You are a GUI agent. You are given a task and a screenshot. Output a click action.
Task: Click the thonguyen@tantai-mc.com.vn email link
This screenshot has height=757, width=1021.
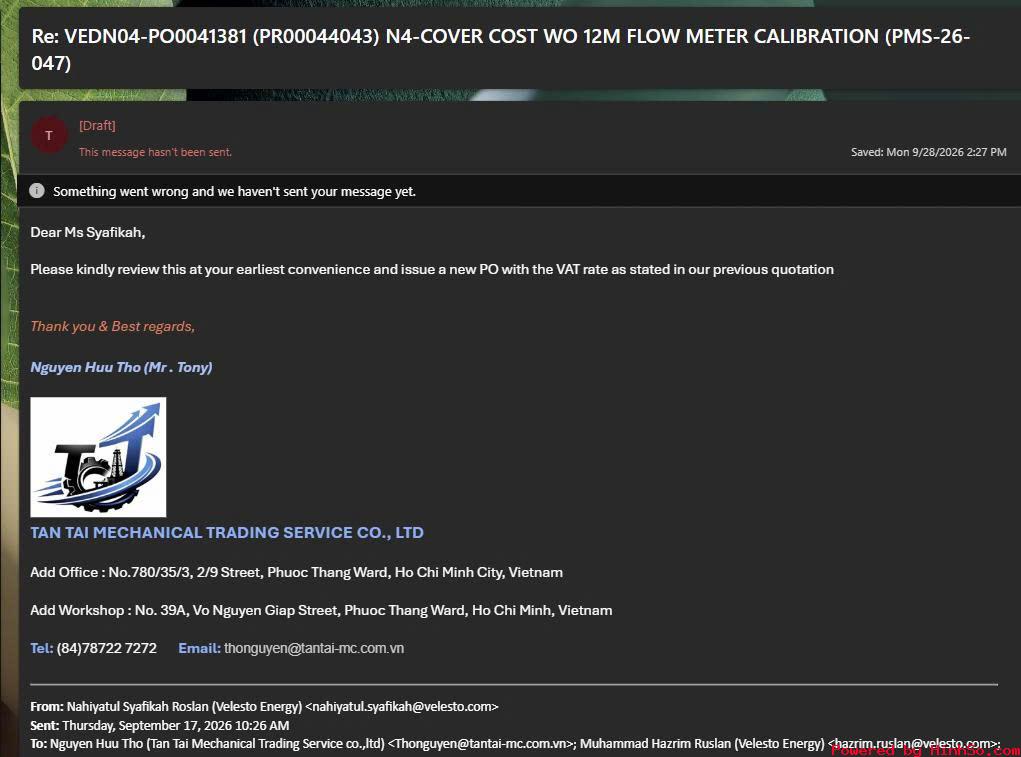[x=314, y=648]
